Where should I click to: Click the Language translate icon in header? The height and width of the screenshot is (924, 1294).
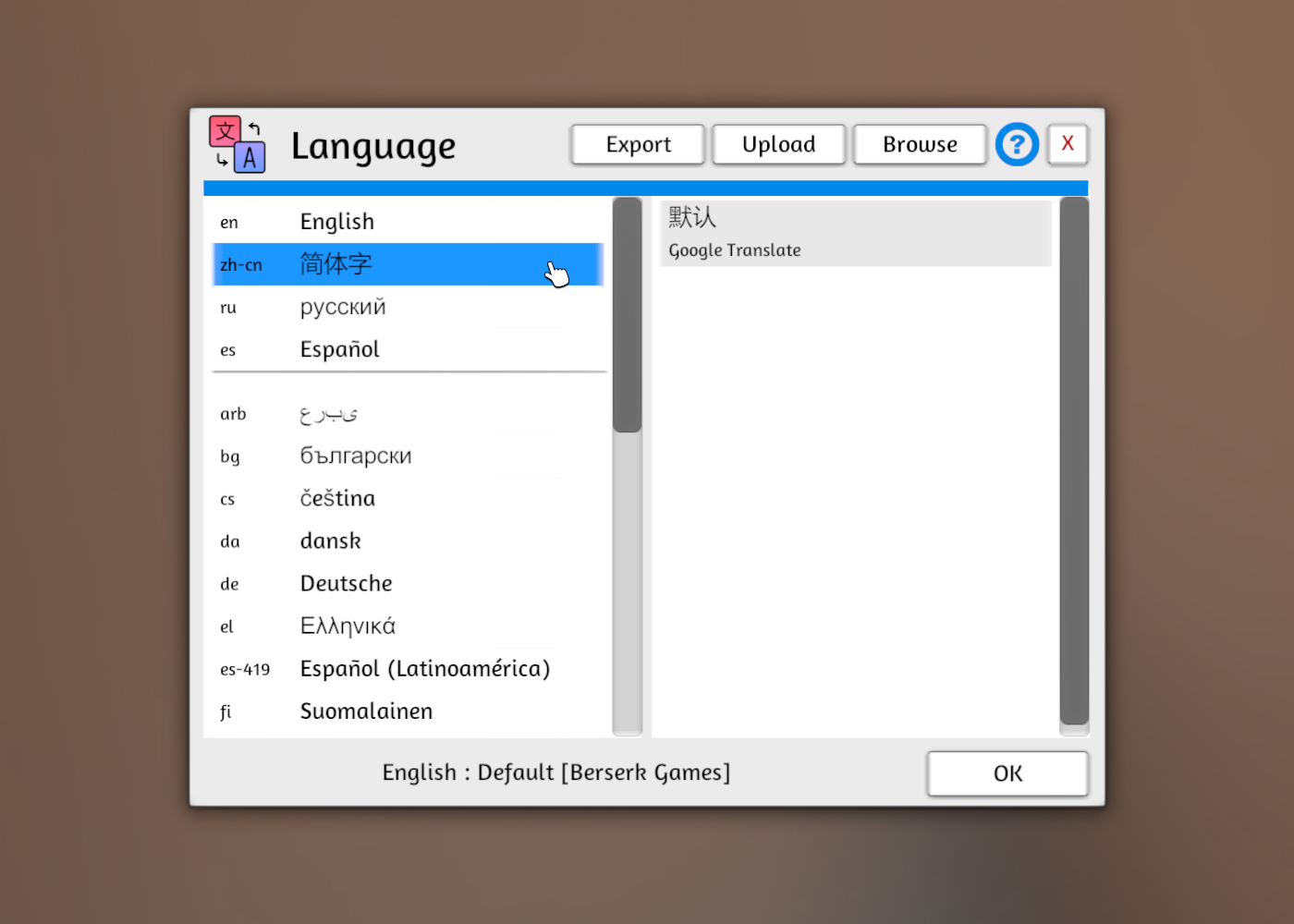click(238, 145)
